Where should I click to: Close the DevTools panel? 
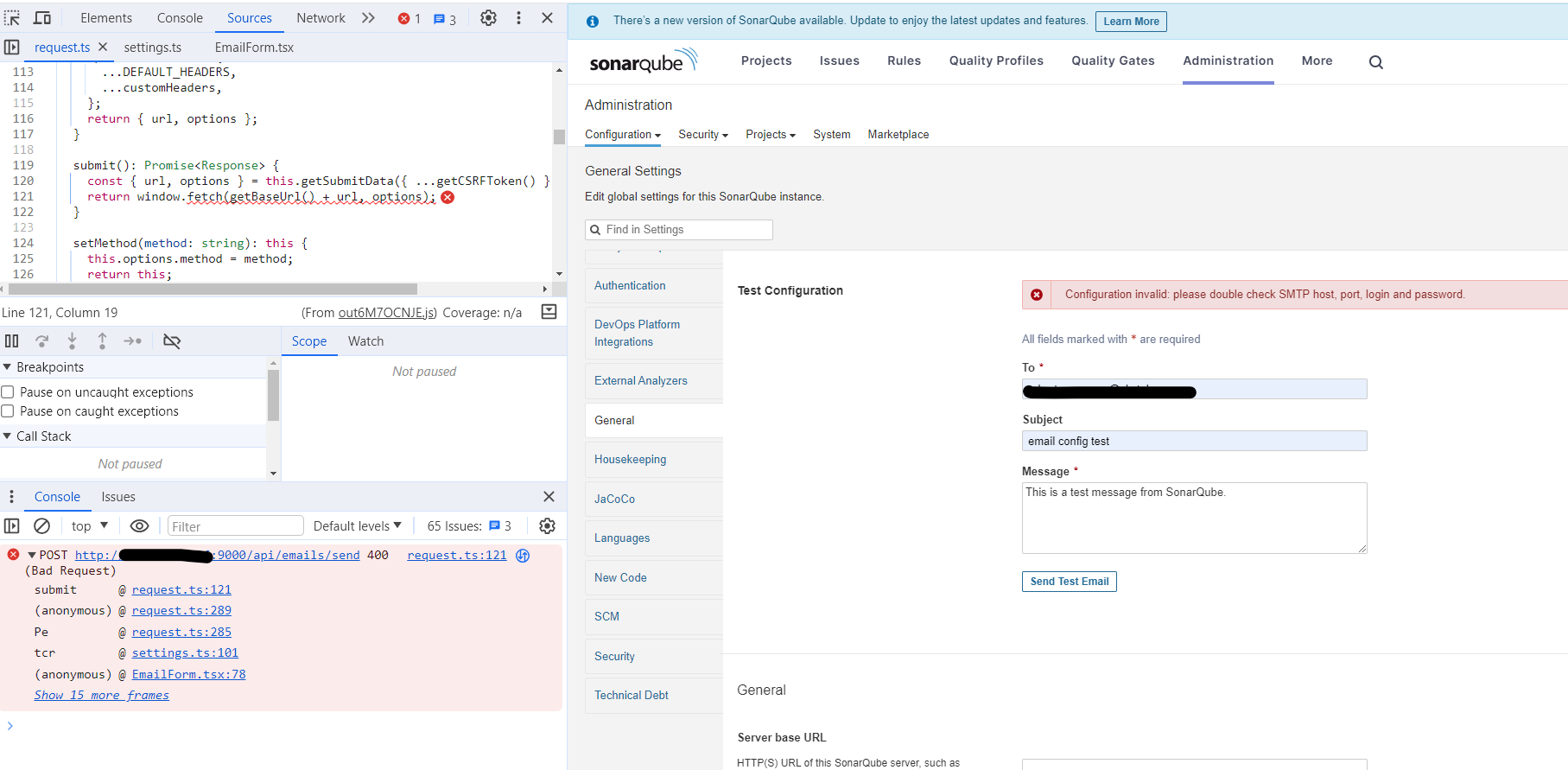(548, 18)
